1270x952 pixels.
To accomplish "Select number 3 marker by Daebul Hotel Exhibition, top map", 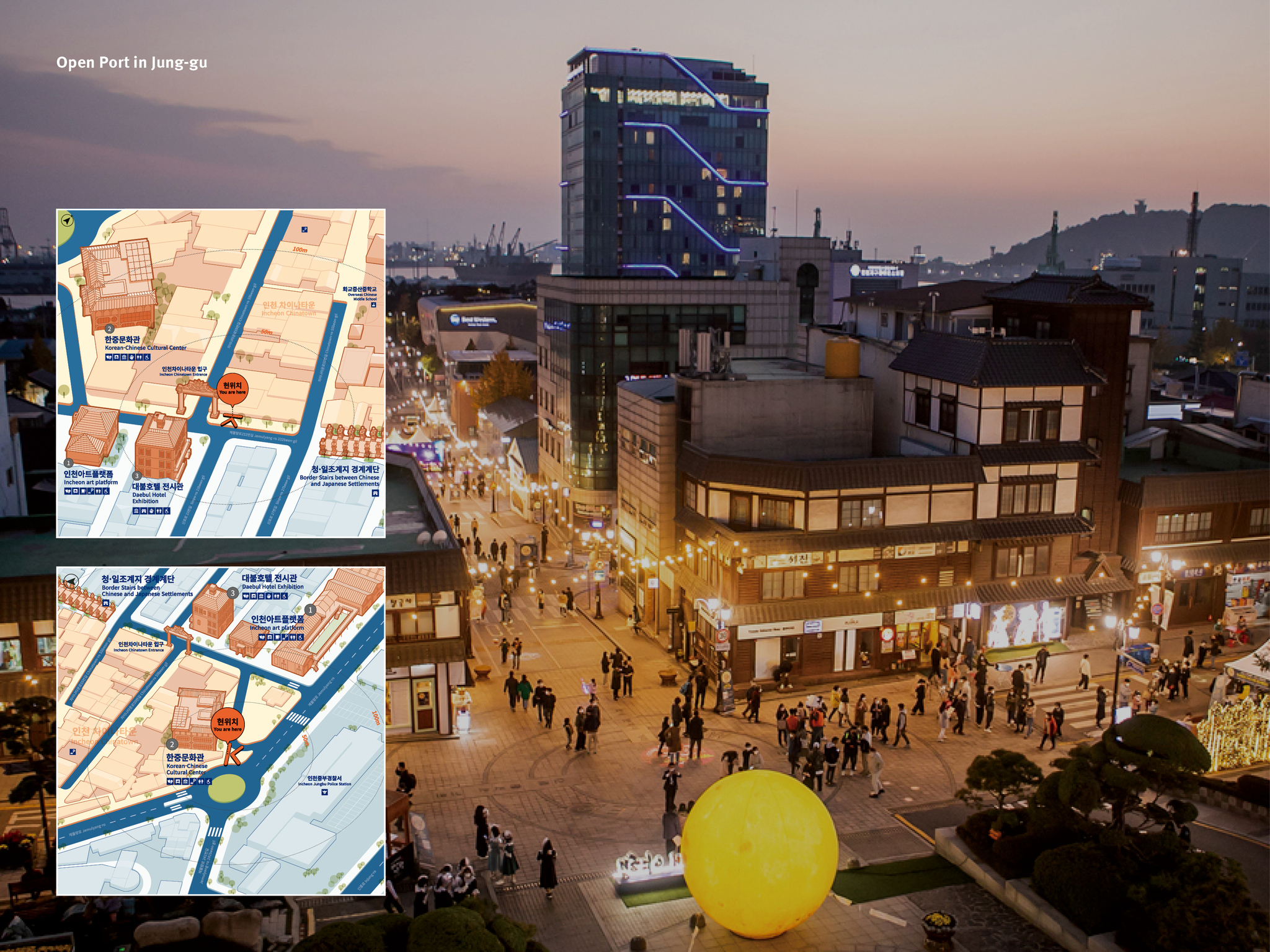I will pyautogui.click(x=136, y=476).
